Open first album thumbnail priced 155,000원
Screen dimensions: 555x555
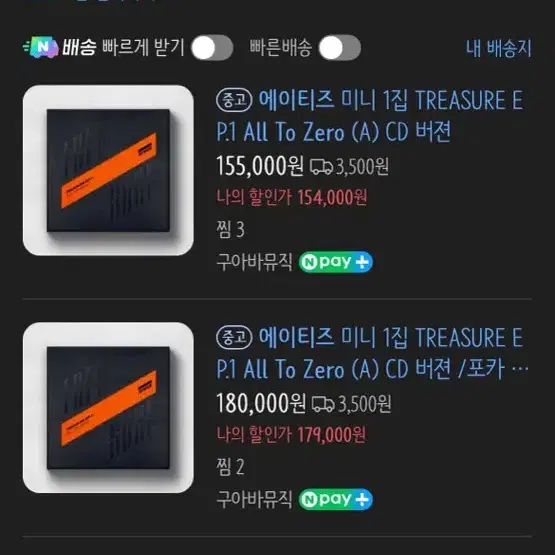coord(108,170)
